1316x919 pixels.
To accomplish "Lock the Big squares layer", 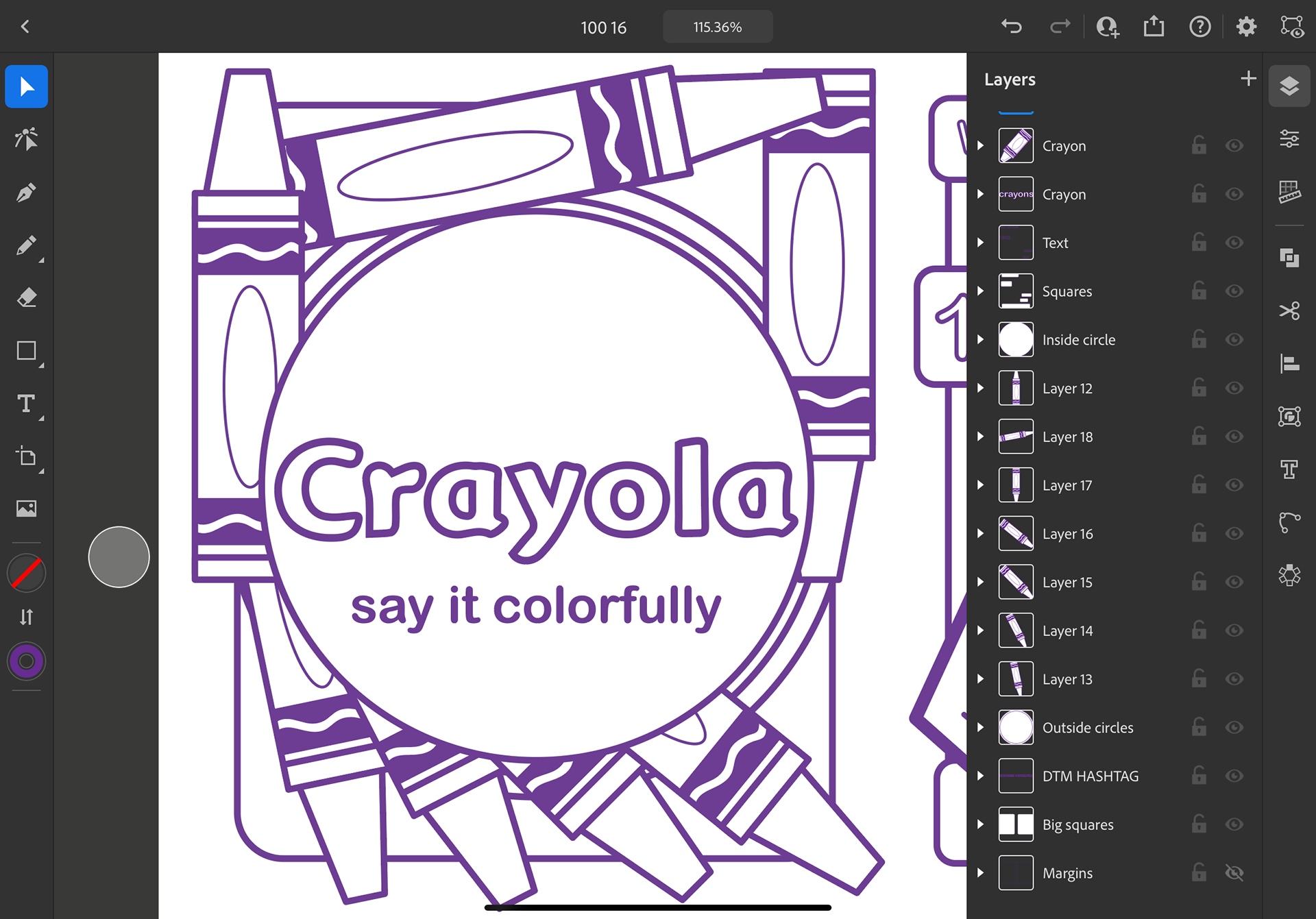I will [1199, 824].
